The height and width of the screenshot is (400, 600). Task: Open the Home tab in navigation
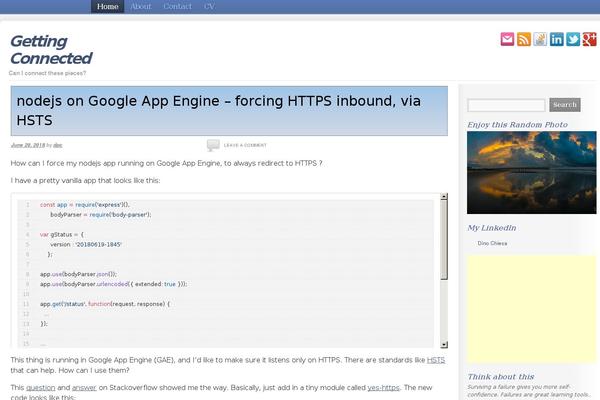tap(108, 7)
